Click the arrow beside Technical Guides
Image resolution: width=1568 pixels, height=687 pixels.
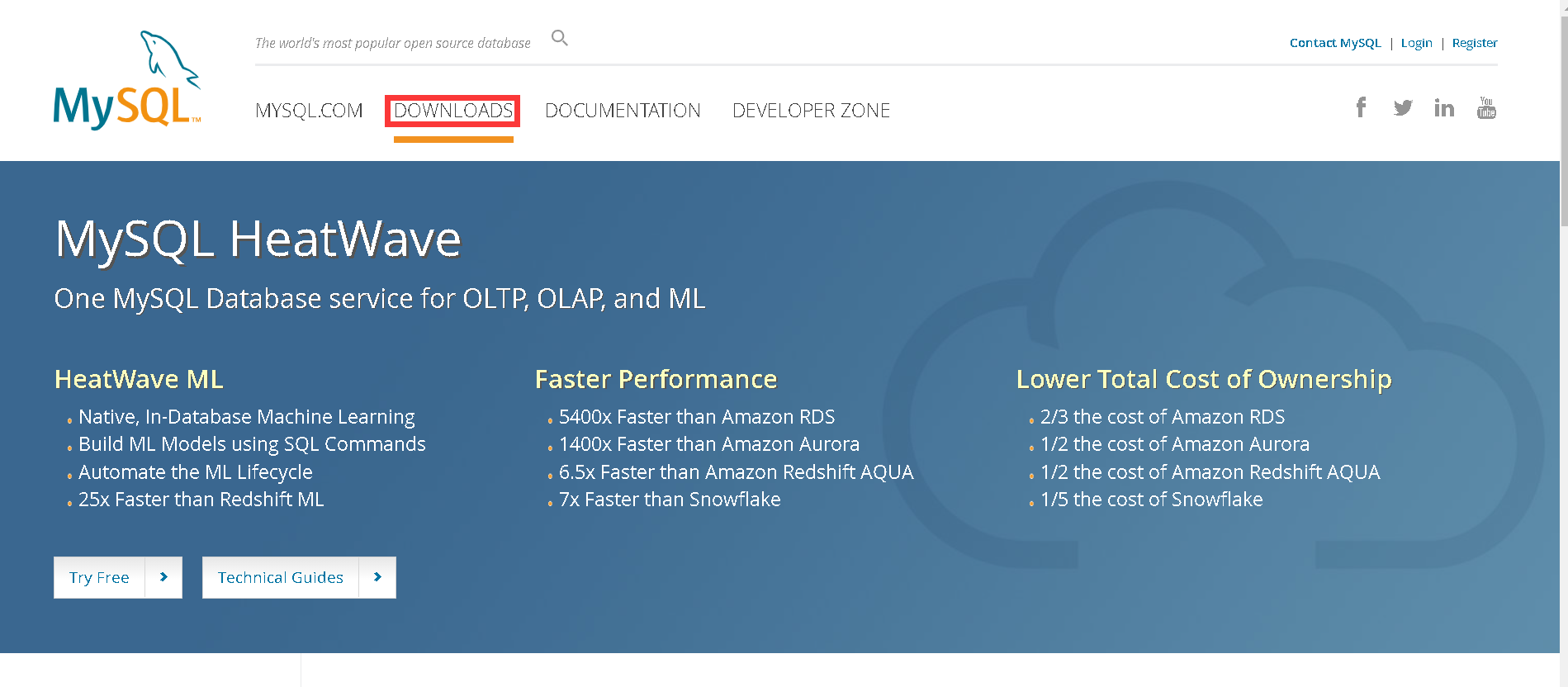click(x=377, y=577)
